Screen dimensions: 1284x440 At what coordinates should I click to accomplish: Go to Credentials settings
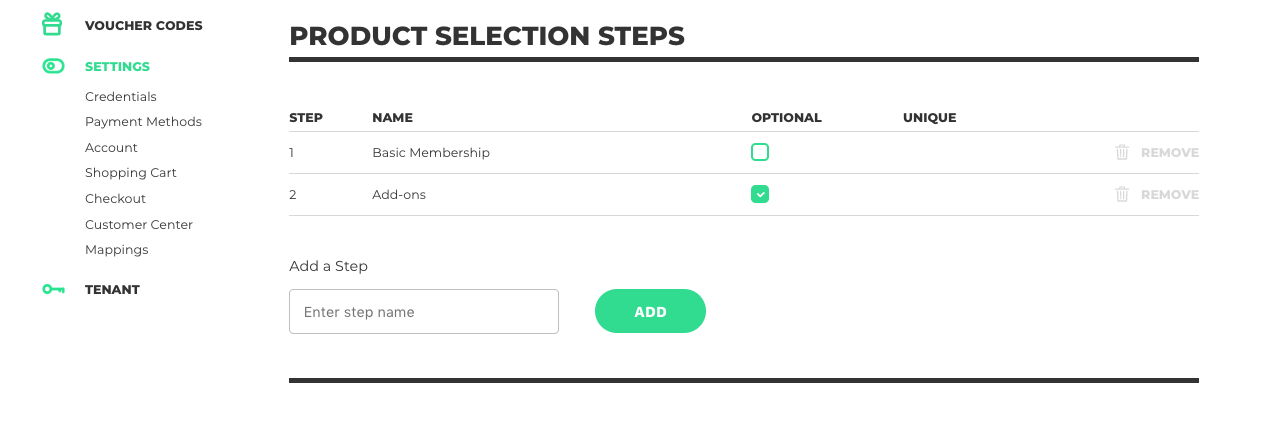pyautogui.click(x=121, y=97)
